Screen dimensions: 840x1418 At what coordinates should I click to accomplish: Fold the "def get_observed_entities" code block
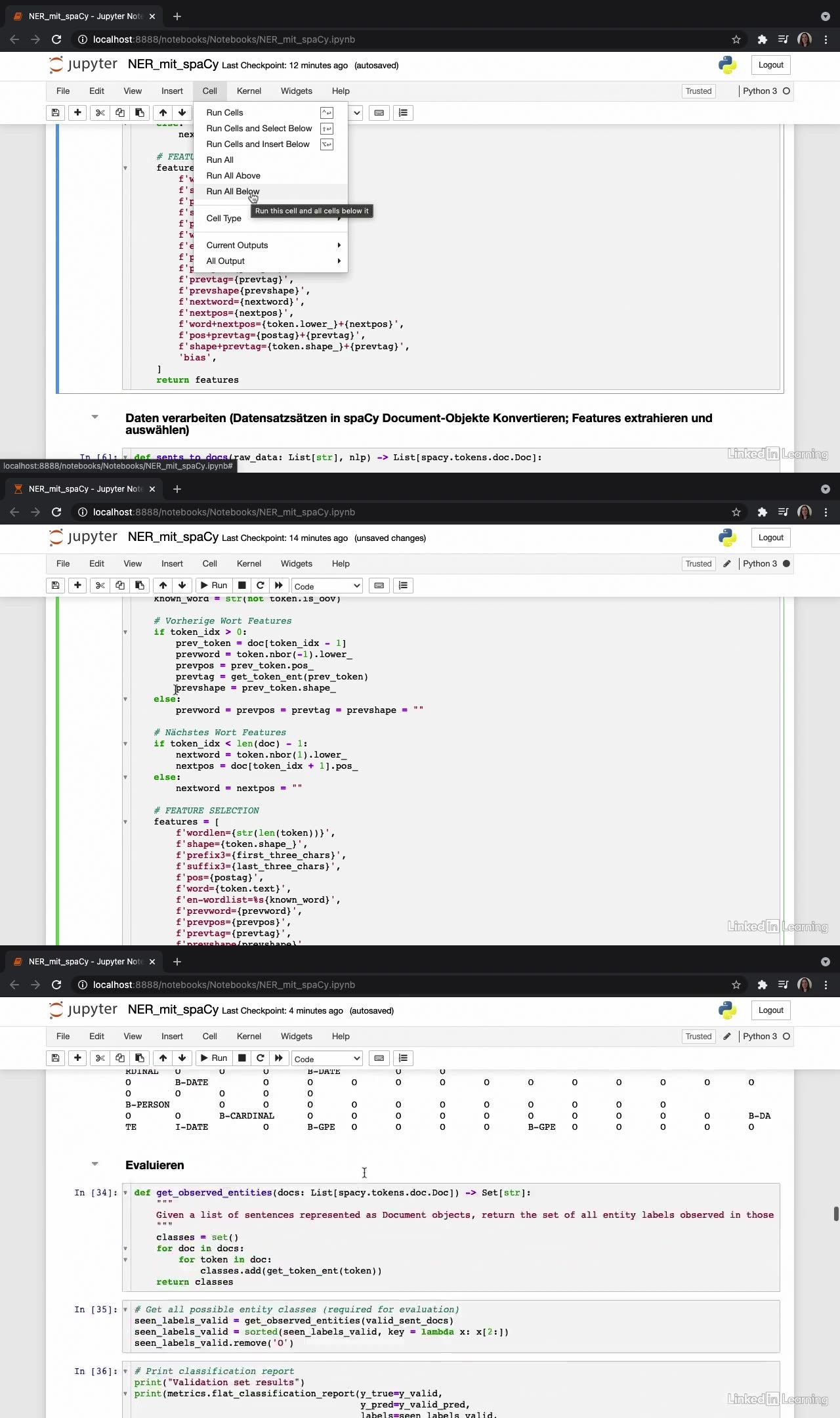[125, 1193]
